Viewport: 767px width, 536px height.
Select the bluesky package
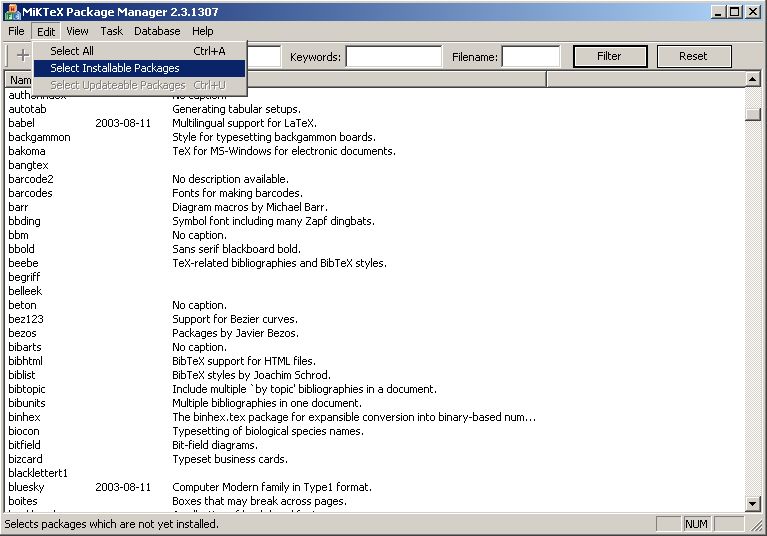click(26, 488)
